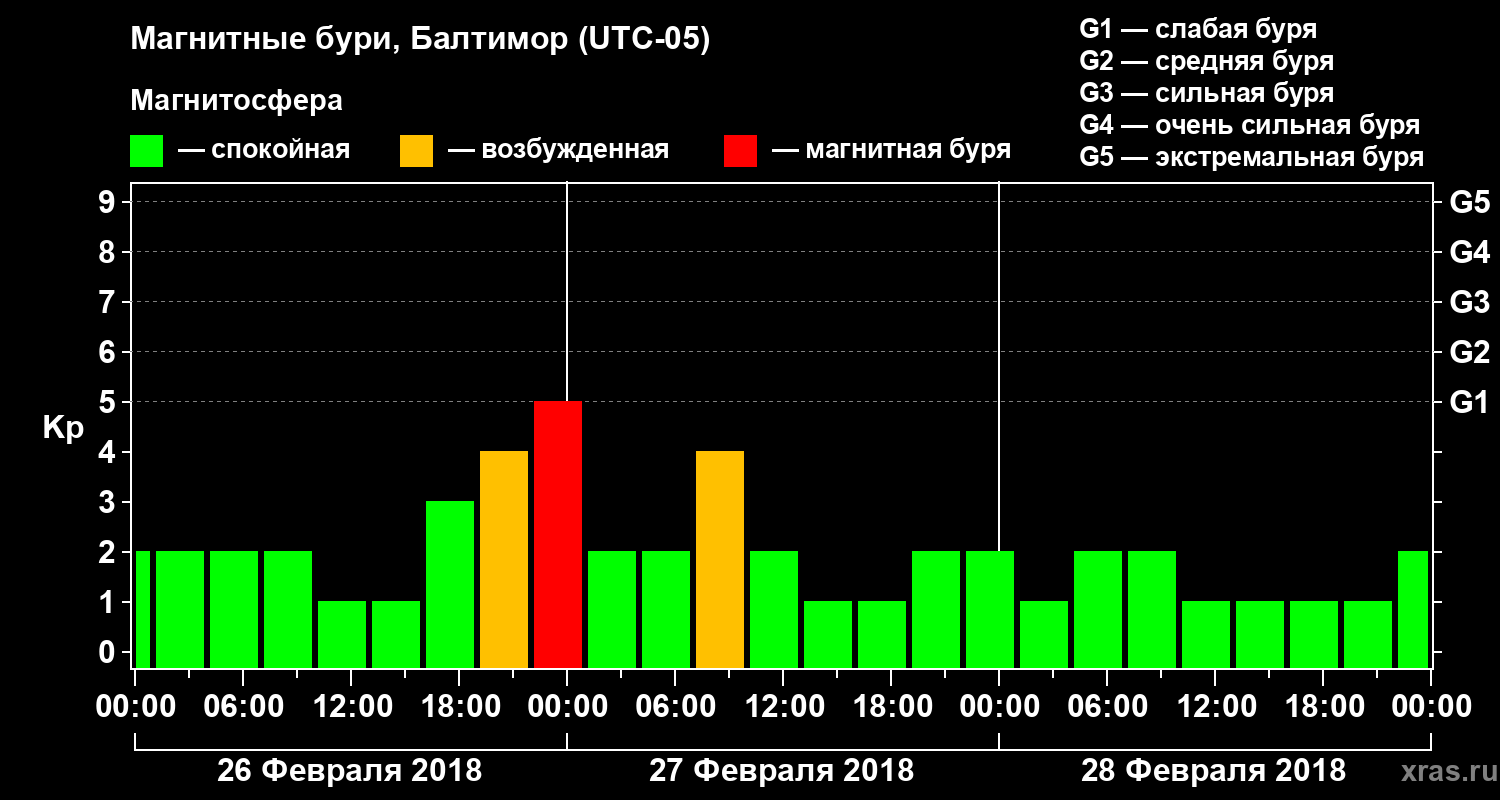The width and height of the screenshot is (1500, 800).
Task: Click the '28 Февраля 2018' date label
Action: coord(1214,771)
